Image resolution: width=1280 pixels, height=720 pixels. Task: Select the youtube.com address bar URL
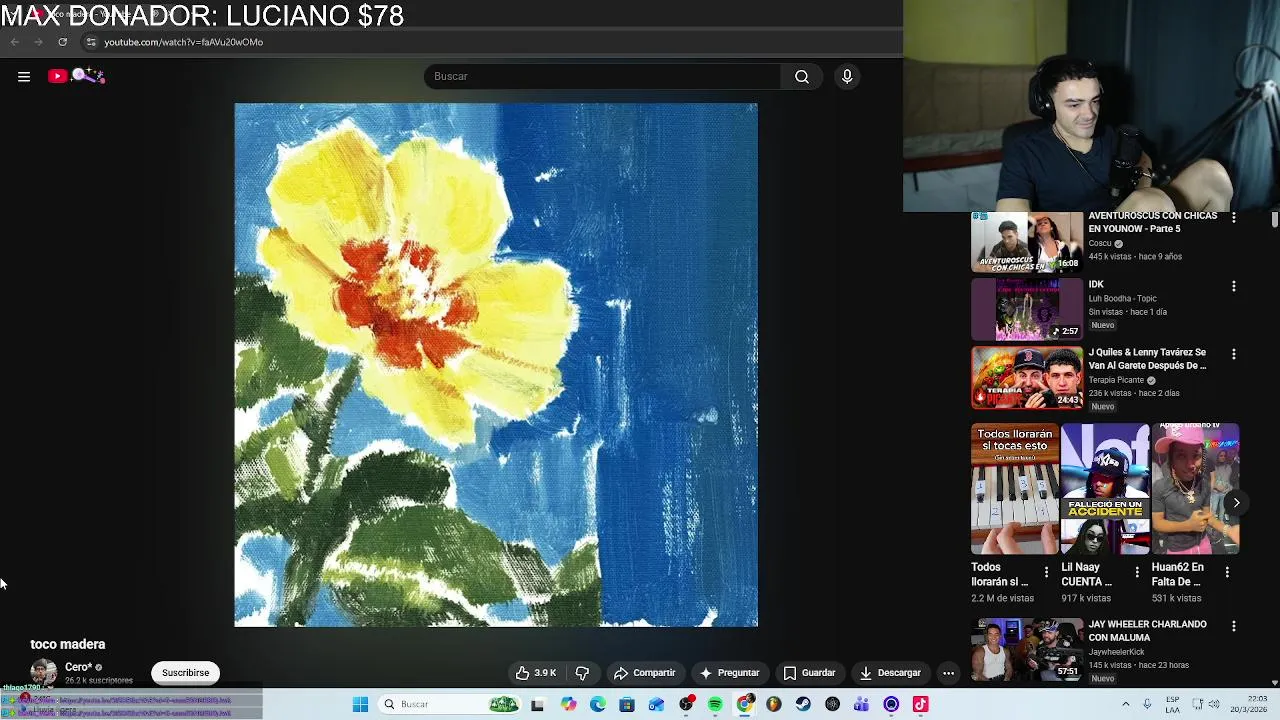tap(183, 42)
